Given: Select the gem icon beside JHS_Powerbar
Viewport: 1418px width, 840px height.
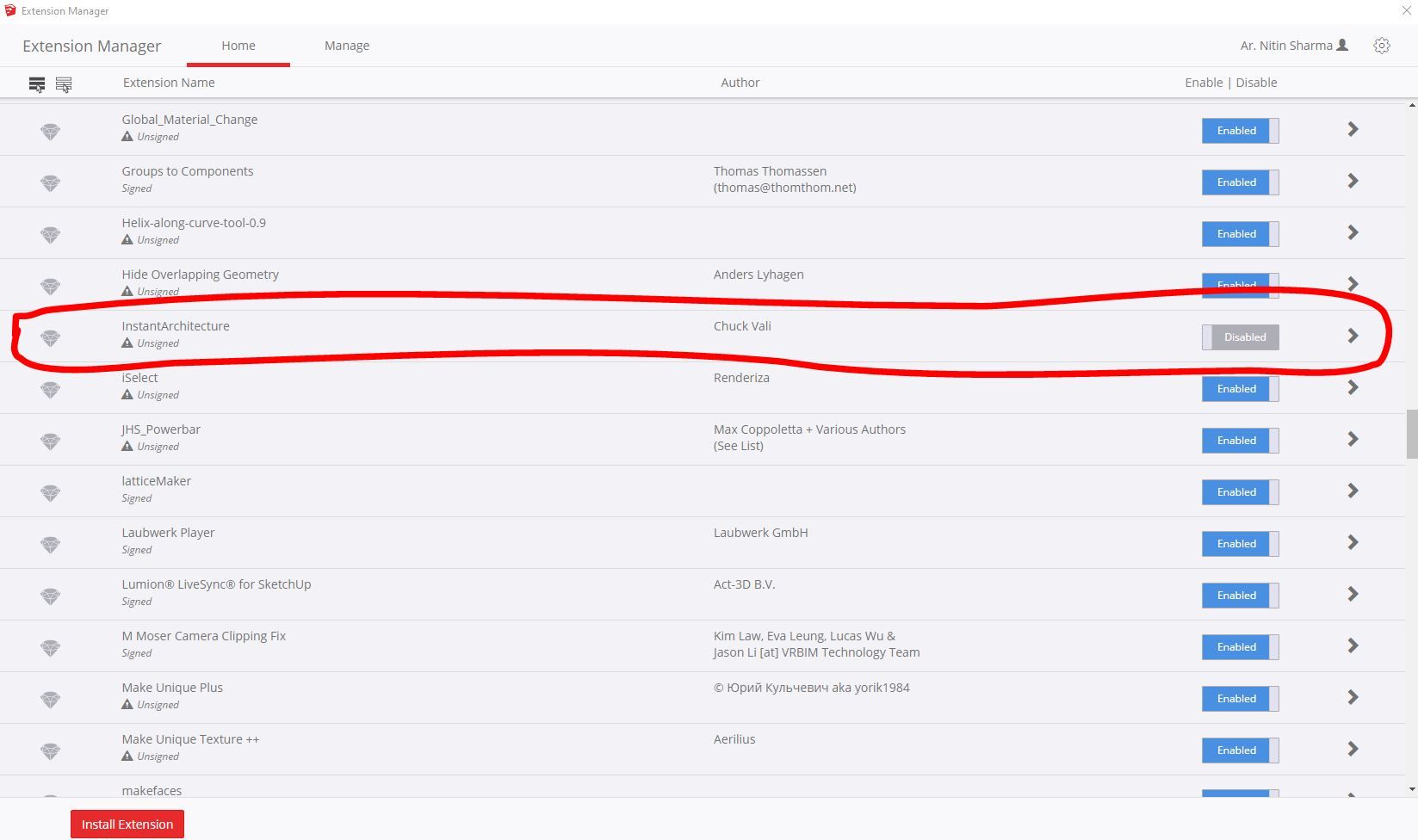Looking at the screenshot, I should pyautogui.click(x=51, y=442).
